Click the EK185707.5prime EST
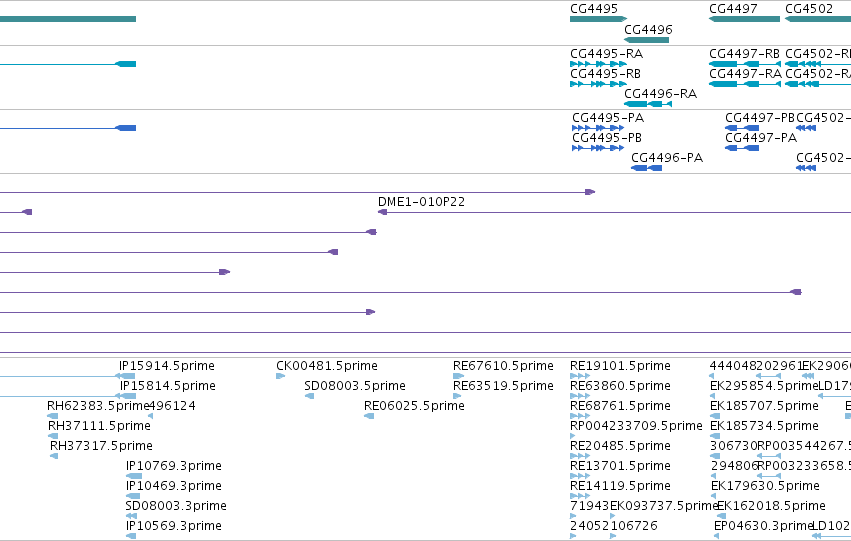The height and width of the screenshot is (541, 851). pos(715,416)
